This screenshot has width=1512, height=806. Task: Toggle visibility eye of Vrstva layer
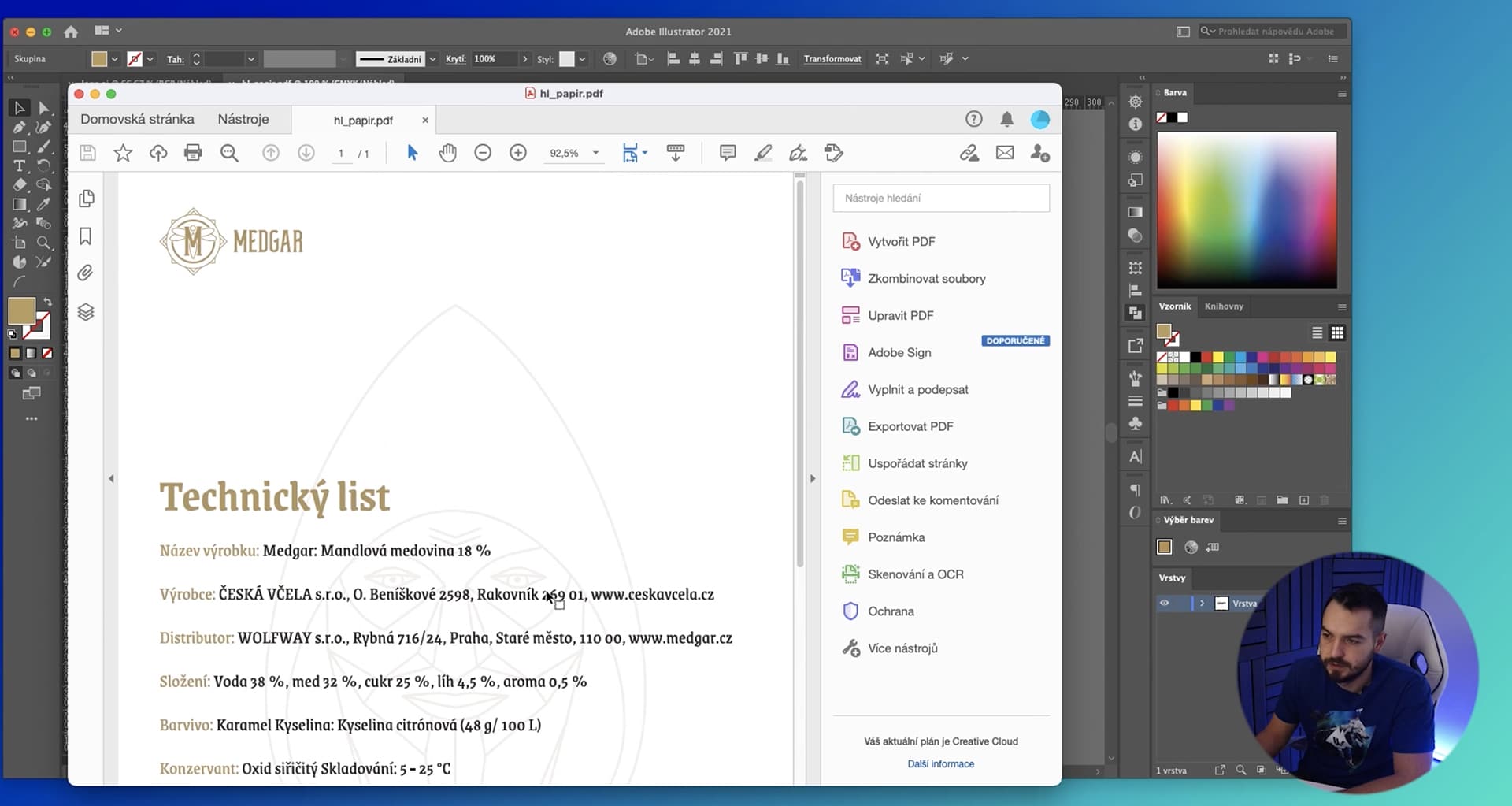pos(1164,604)
